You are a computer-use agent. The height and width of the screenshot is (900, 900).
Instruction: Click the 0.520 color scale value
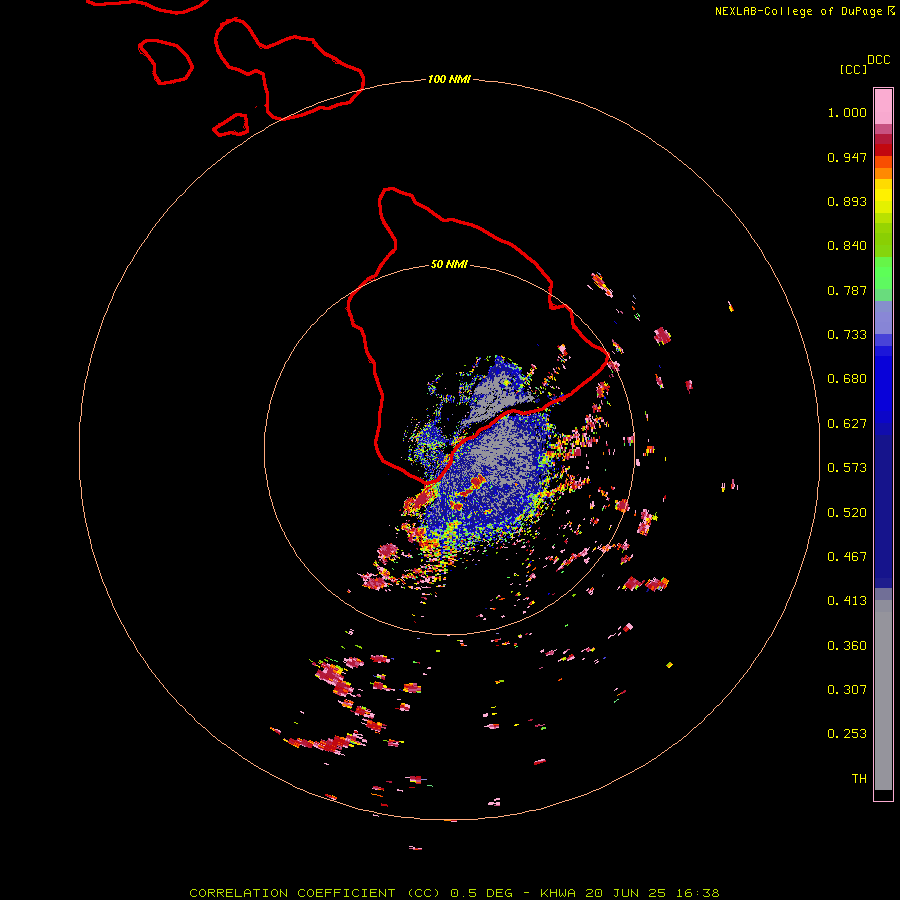pos(847,513)
